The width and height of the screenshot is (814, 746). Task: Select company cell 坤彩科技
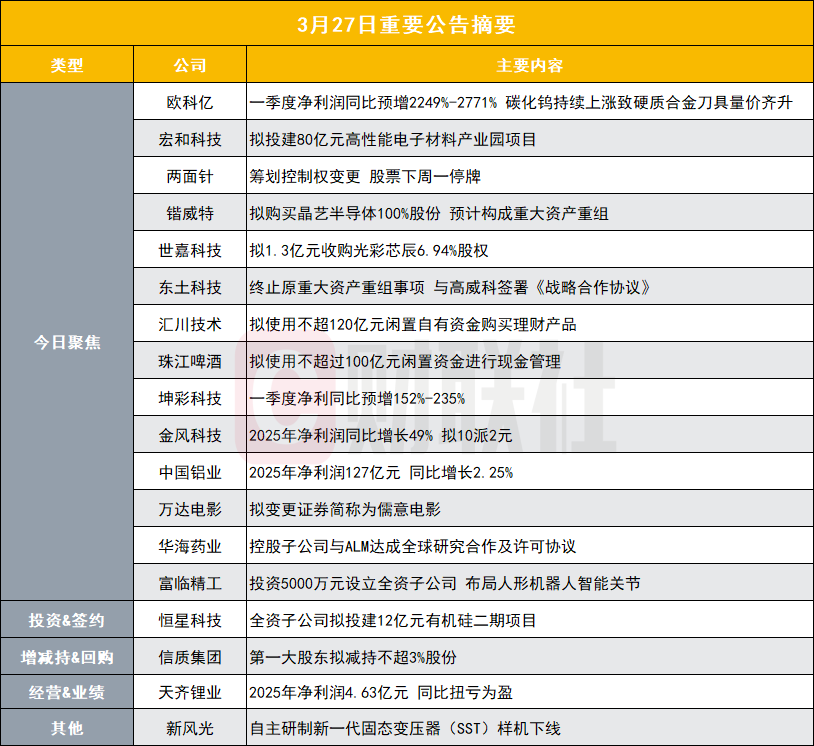[x=190, y=398]
